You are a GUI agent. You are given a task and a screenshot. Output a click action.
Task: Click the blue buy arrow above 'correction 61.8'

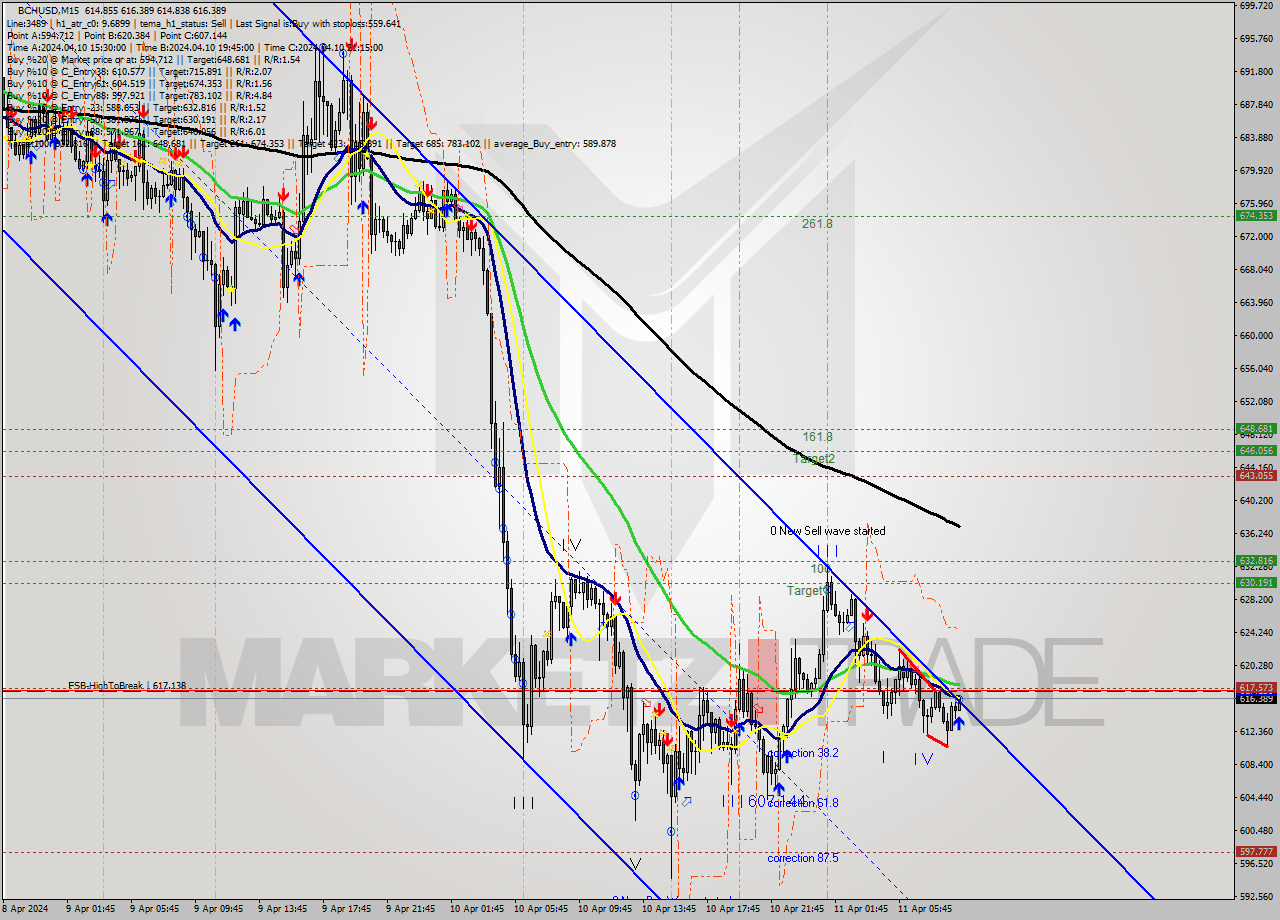(x=779, y=789)
